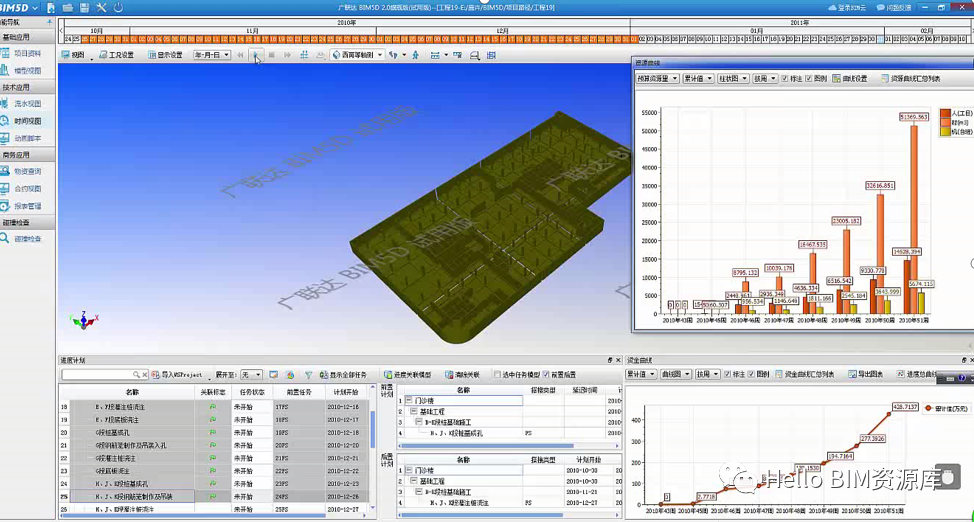Toggle 图例 checkbox in 资源曲线 window

(x=809, y=79)
